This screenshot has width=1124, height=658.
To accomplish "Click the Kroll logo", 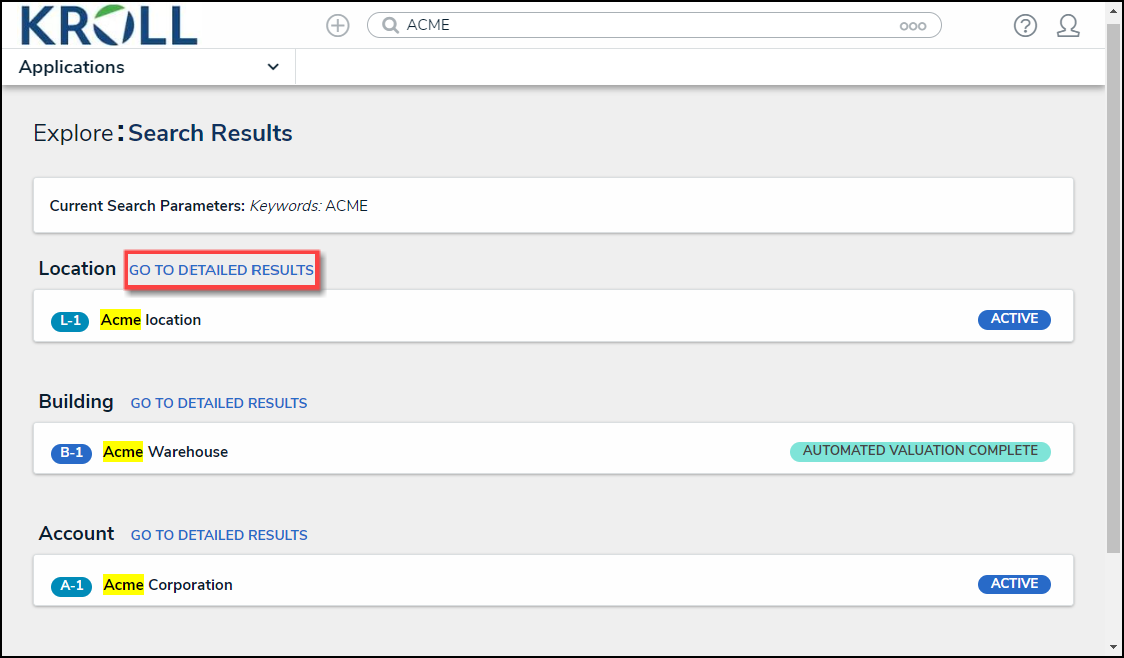I will [109, 25].
